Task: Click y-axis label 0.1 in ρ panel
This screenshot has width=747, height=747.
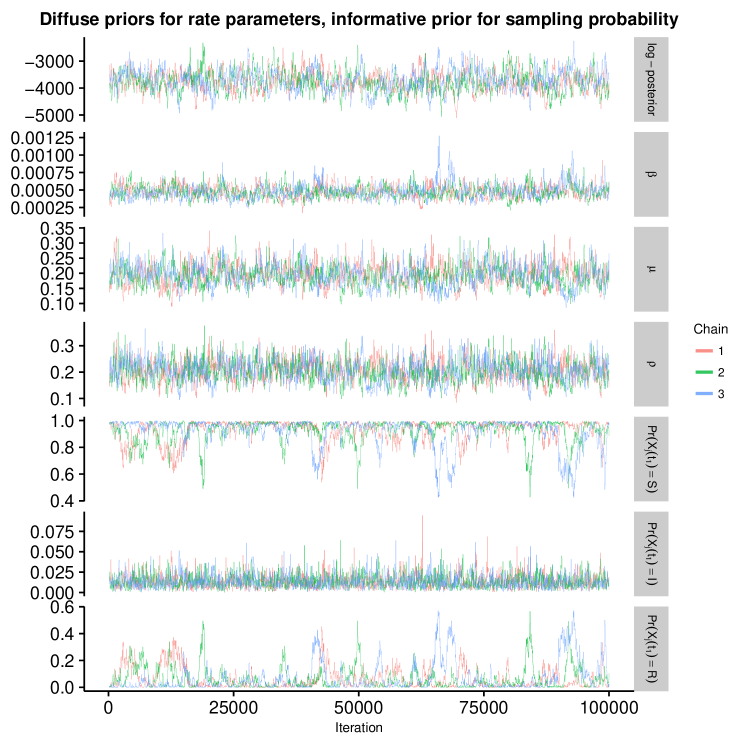Action: (x=62, y=399)
